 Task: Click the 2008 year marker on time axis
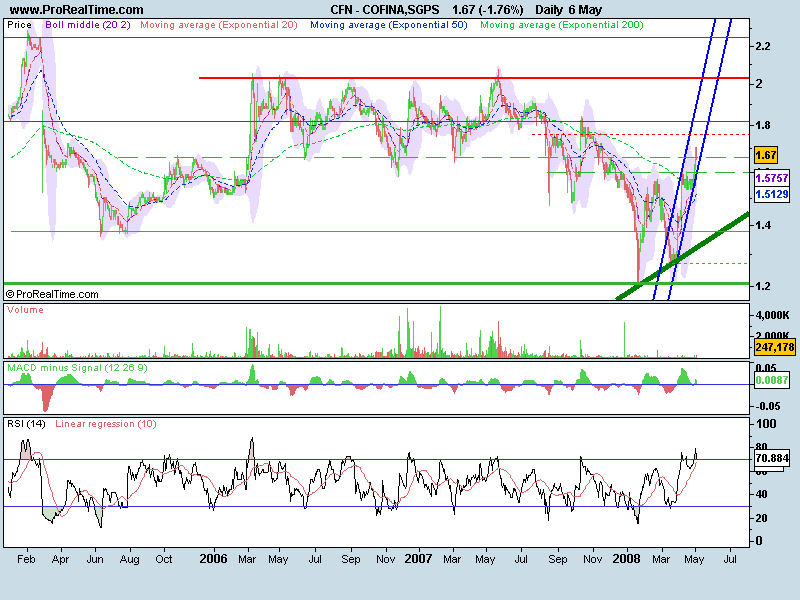[x=626, y=559]
